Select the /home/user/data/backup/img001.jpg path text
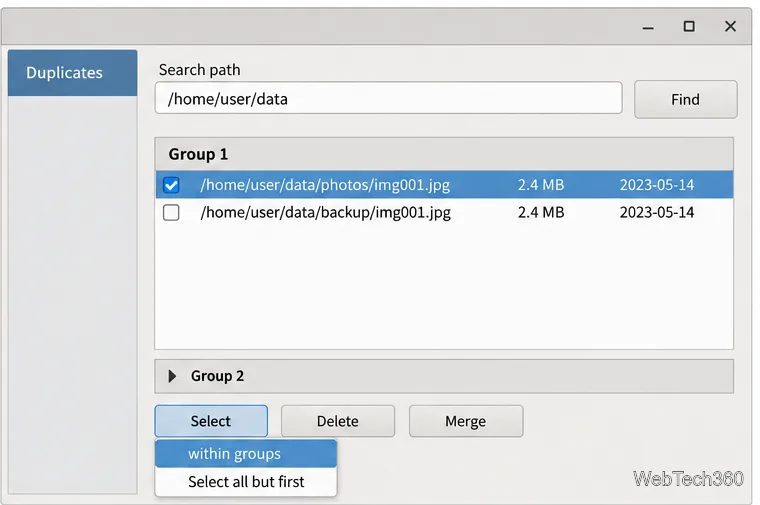This screenshot has width=760, height=505. coord(326,212)
